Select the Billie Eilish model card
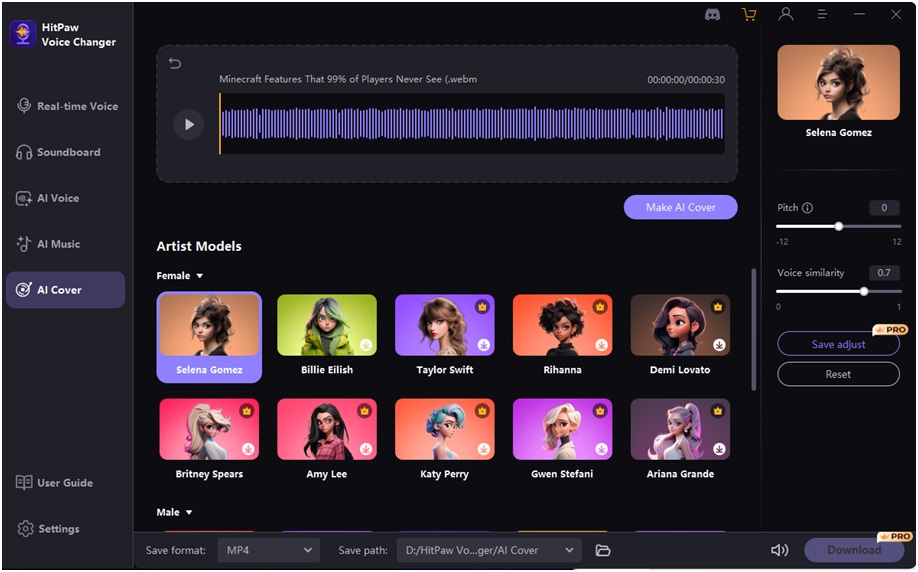This screenshot has height=572, width=918. [327, 335]
